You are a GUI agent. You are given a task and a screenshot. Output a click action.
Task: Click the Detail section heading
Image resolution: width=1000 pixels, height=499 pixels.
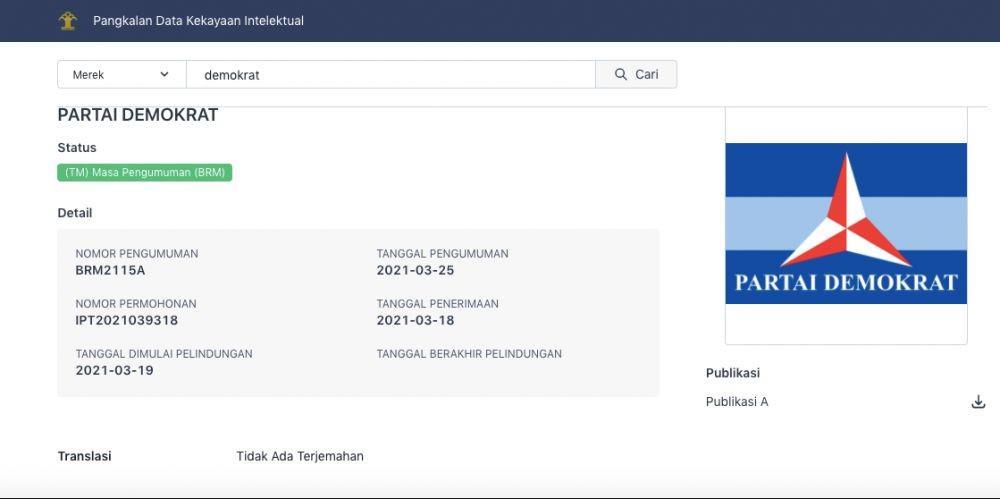click(75, 213)
